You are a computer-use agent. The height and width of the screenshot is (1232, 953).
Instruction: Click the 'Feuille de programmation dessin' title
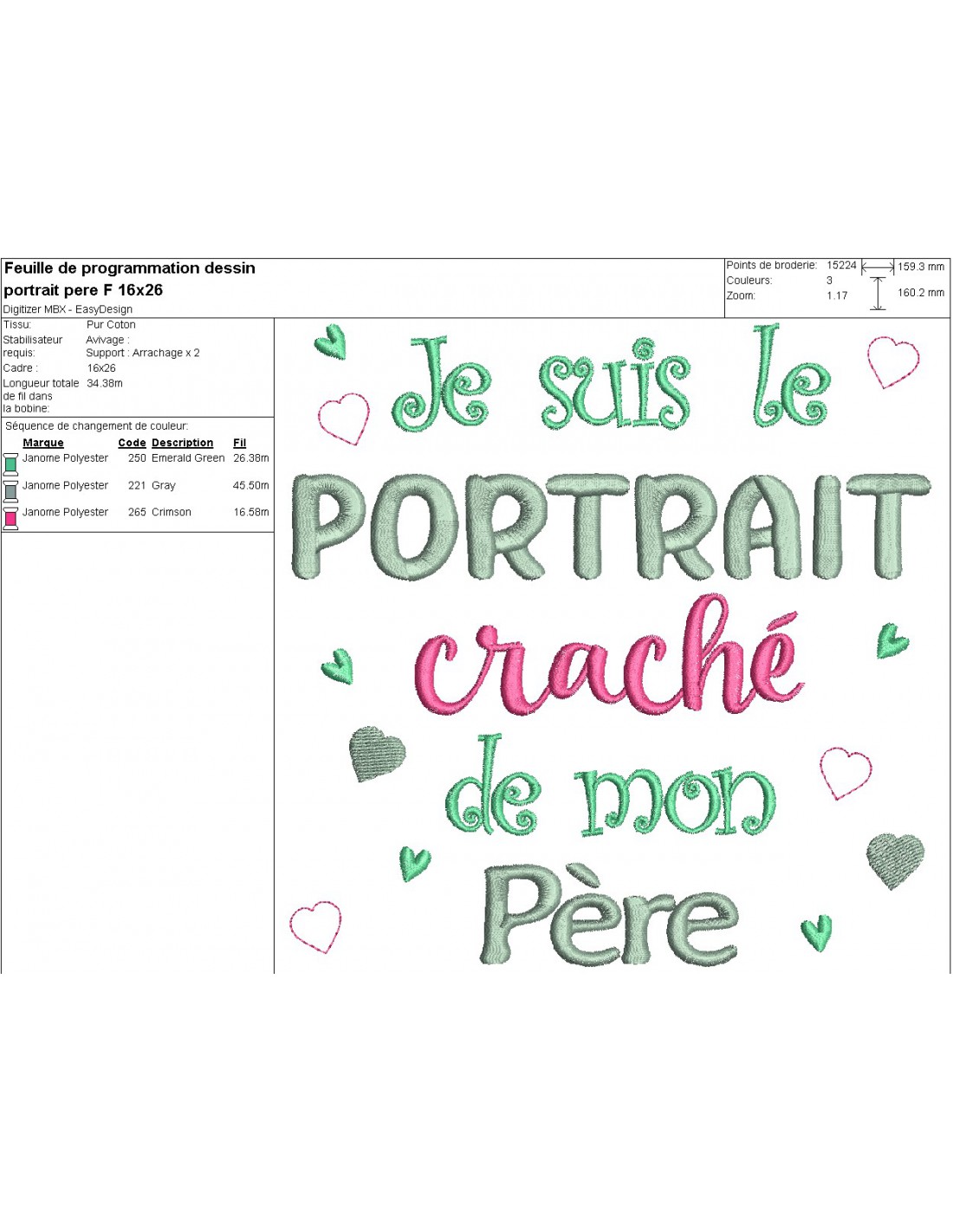[x=130, y=269]
